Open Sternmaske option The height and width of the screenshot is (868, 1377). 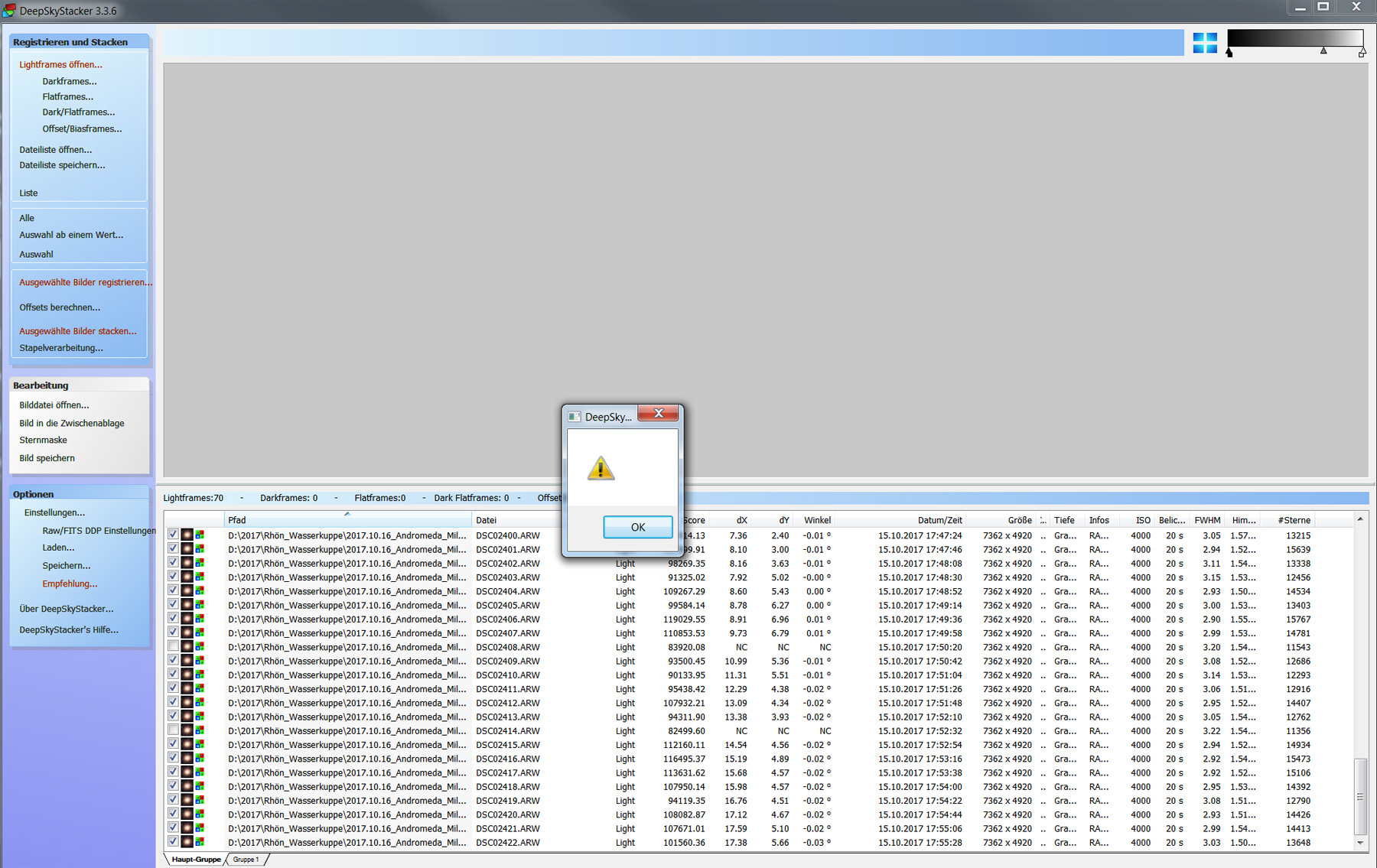tap(43, 440)
